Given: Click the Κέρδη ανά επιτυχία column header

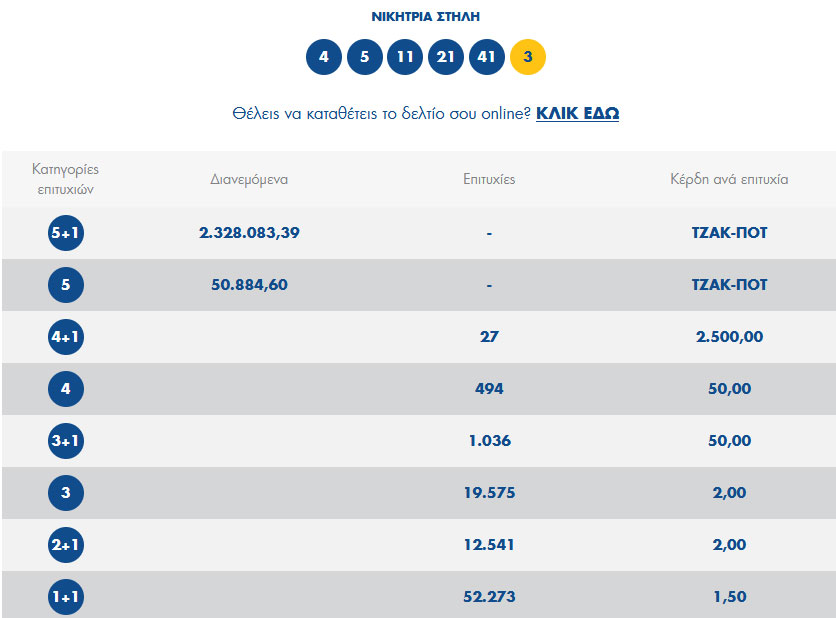Looking at the screenshot, I should point(729,180).
